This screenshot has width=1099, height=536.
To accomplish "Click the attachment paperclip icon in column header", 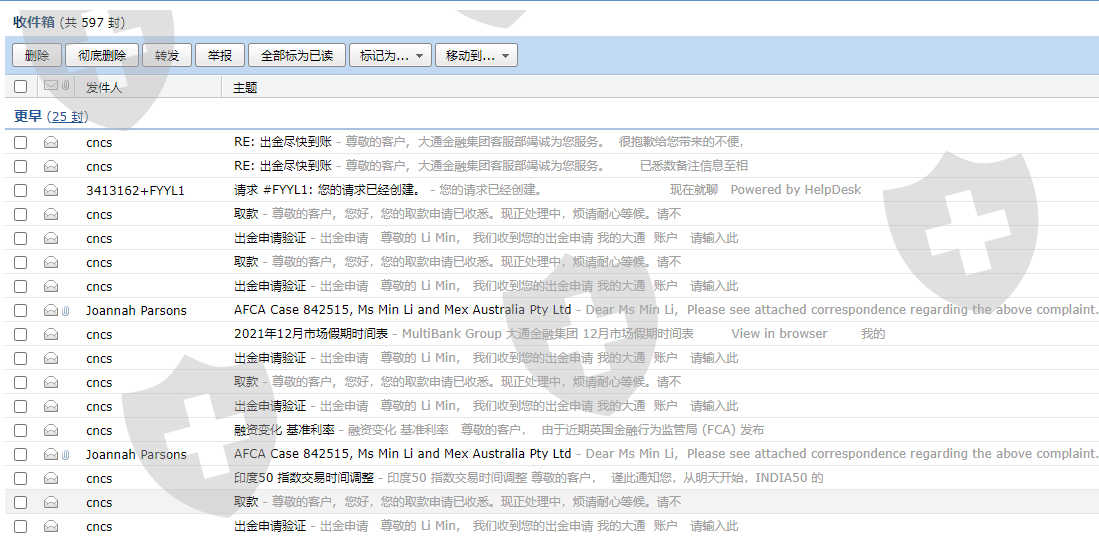I will 66,87.
